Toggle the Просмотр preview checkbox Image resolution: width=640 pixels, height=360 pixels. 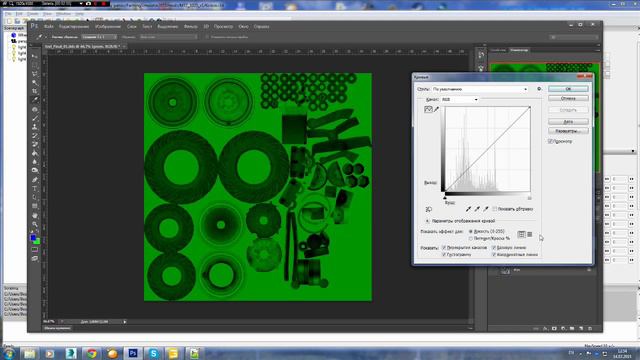pyautogui.click(x=550, y=141)
